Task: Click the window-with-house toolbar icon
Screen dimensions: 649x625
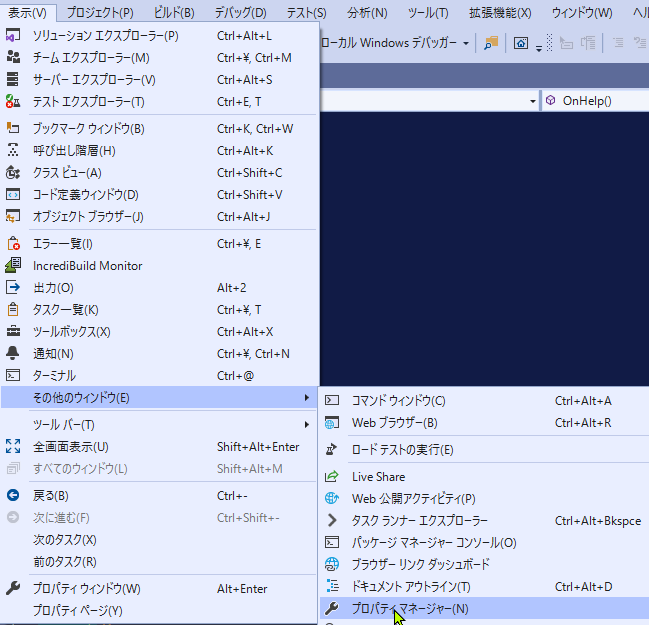Action: click(521, 43)
